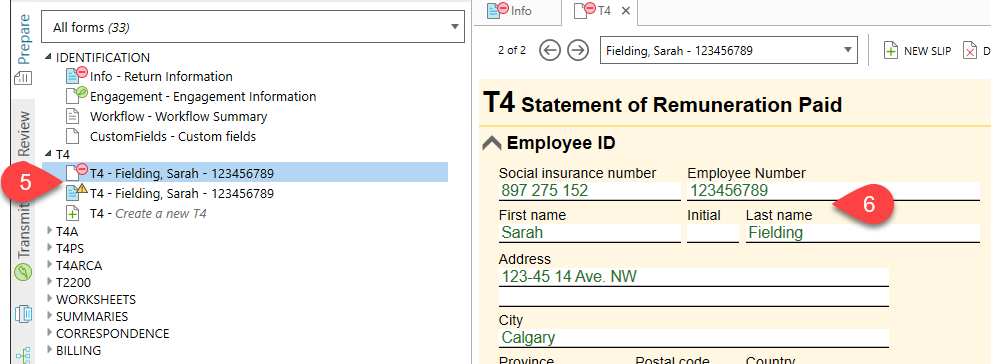The image size is (991, 364).
Task: Click the Workflow document icon
Action: [x=73, y=117]
